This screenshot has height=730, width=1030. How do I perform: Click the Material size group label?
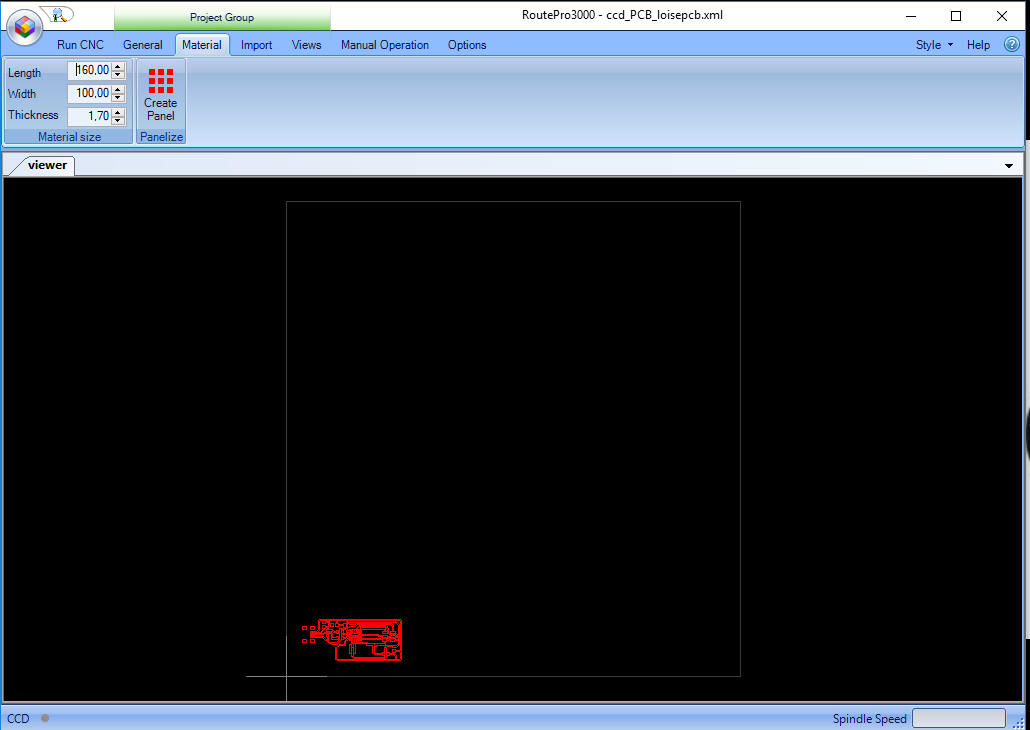click(69, 137)
